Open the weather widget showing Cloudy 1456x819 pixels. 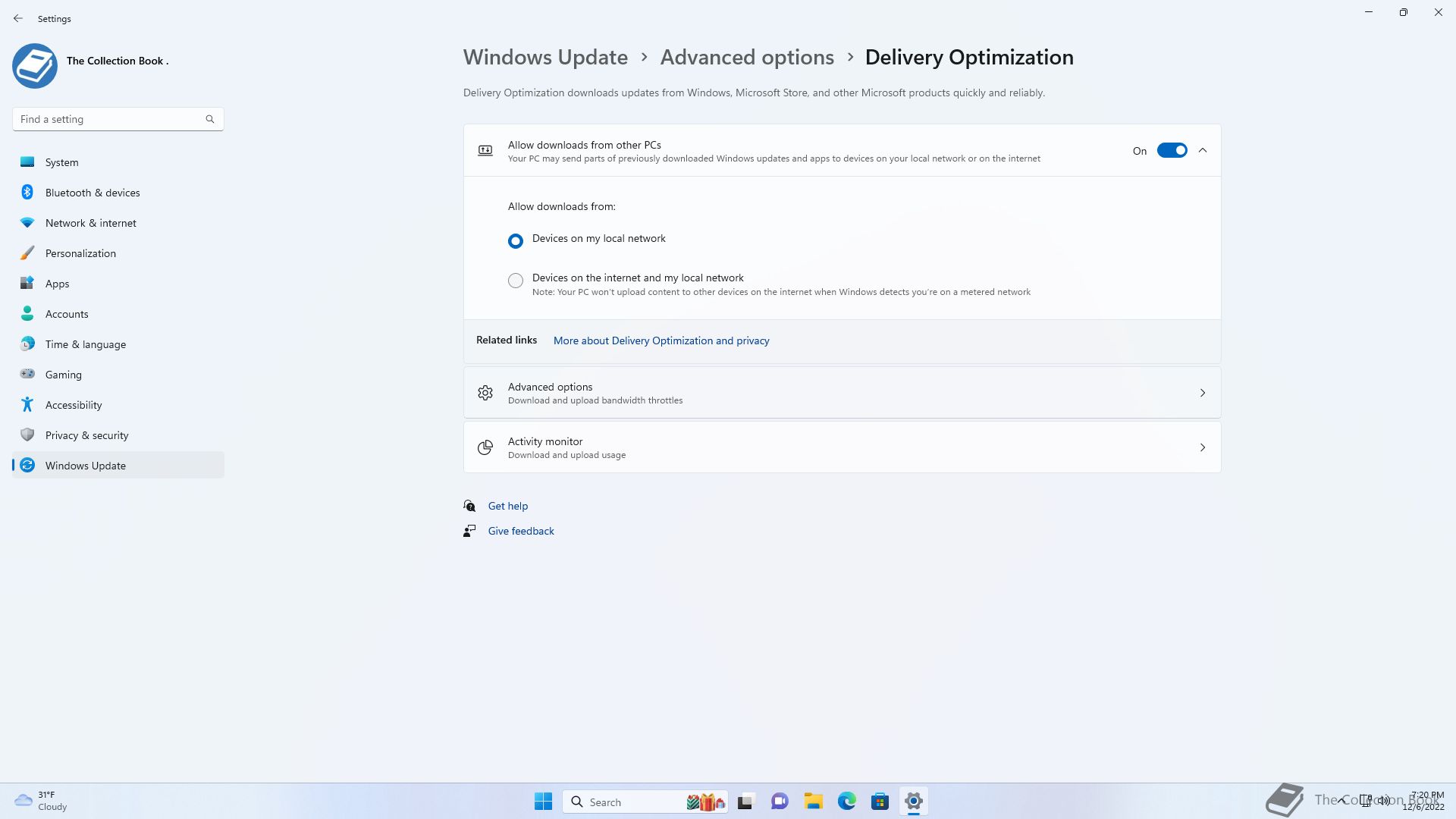tap(42, 801)
